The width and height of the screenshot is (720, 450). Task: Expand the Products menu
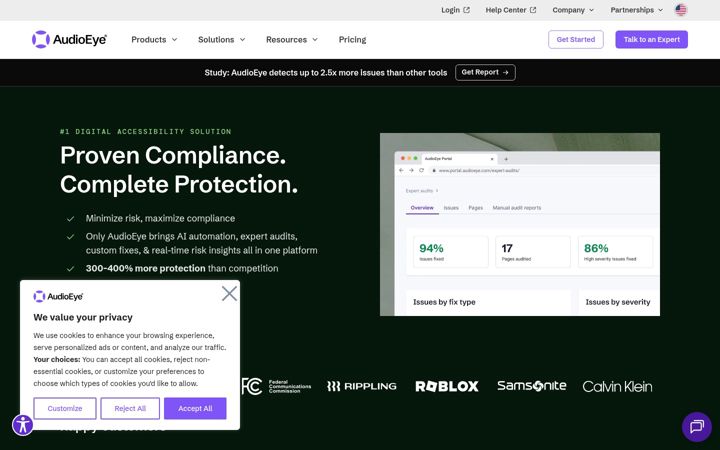[x=154, y=39]
